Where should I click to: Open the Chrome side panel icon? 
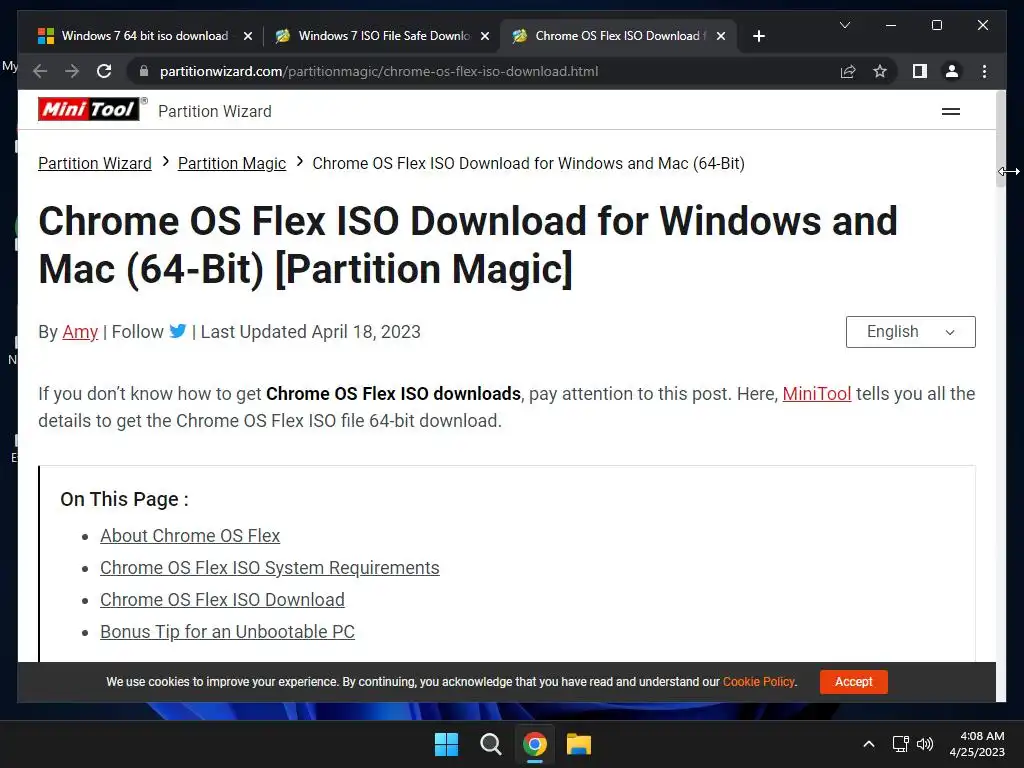coord(920,71)
